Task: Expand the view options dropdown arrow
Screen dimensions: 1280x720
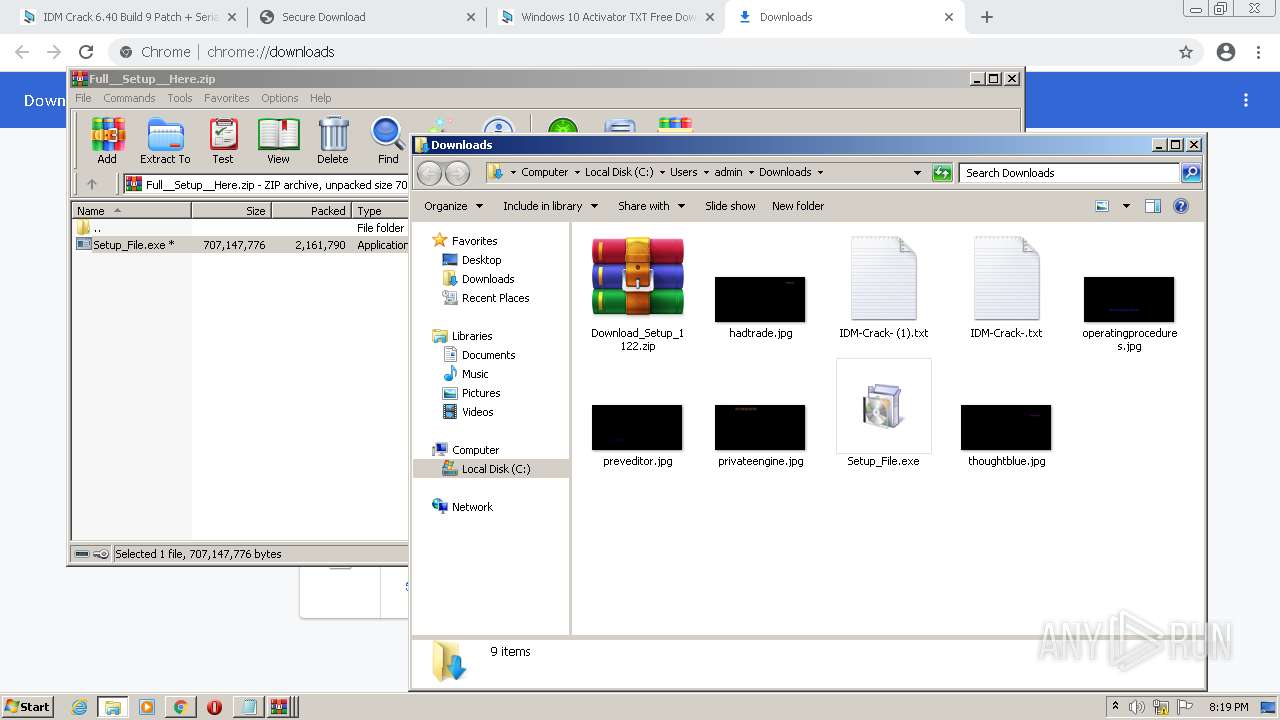Action: pyautogui.click(x=1126, y=206)
